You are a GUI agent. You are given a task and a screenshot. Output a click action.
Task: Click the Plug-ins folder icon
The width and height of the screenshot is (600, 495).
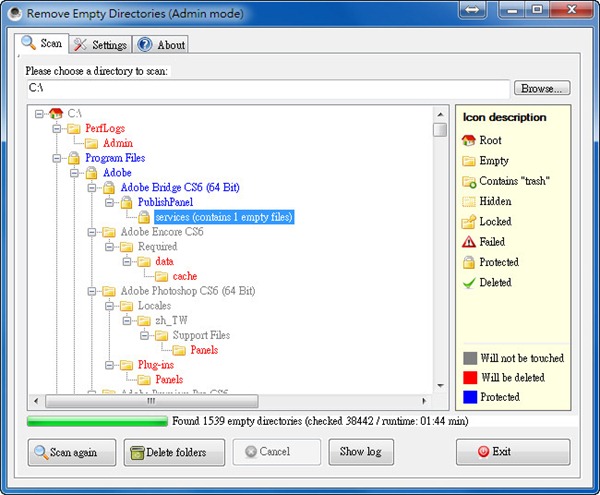[126, 365]
